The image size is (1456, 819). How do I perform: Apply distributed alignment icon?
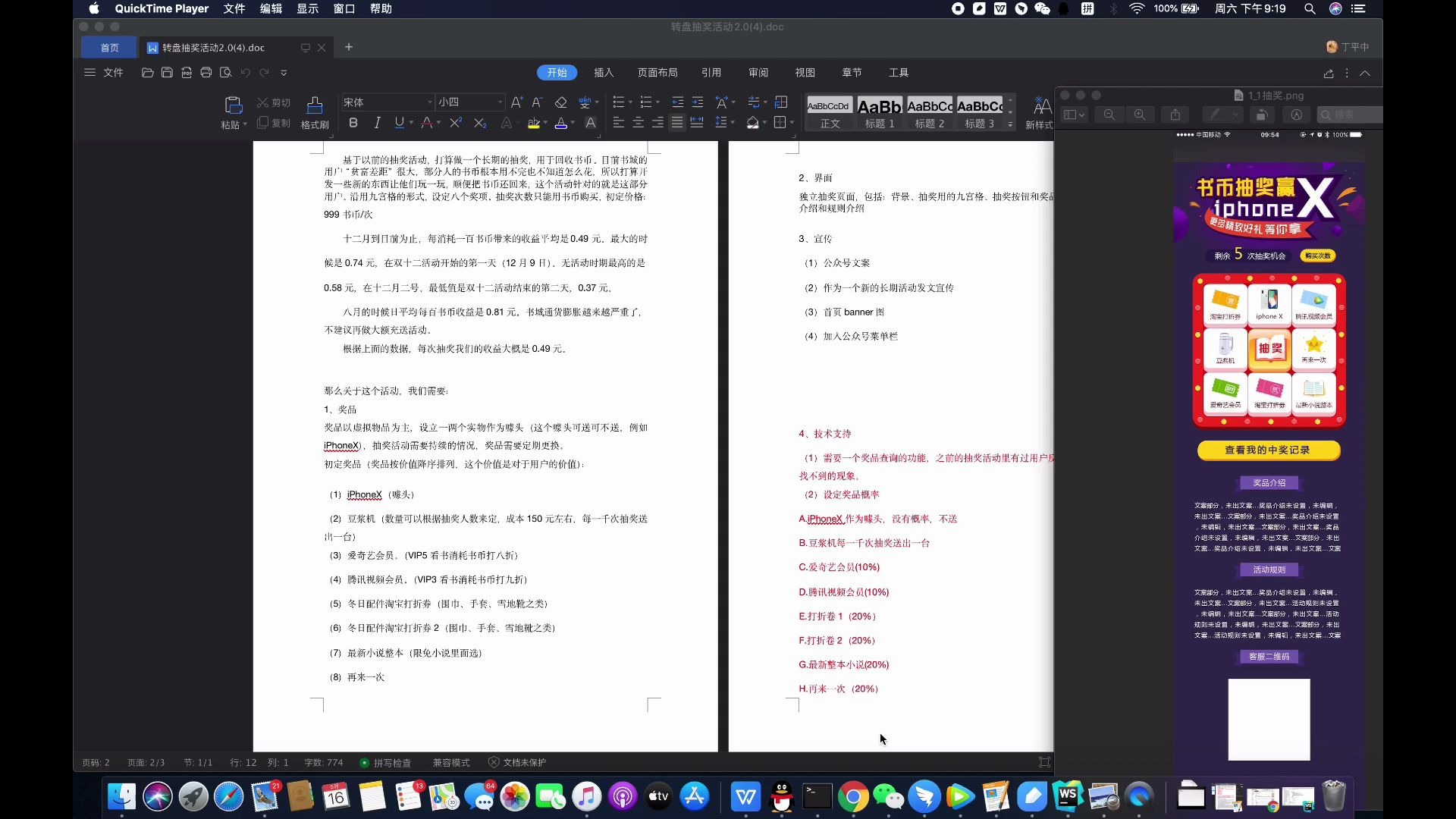click(x=697, y=123)
